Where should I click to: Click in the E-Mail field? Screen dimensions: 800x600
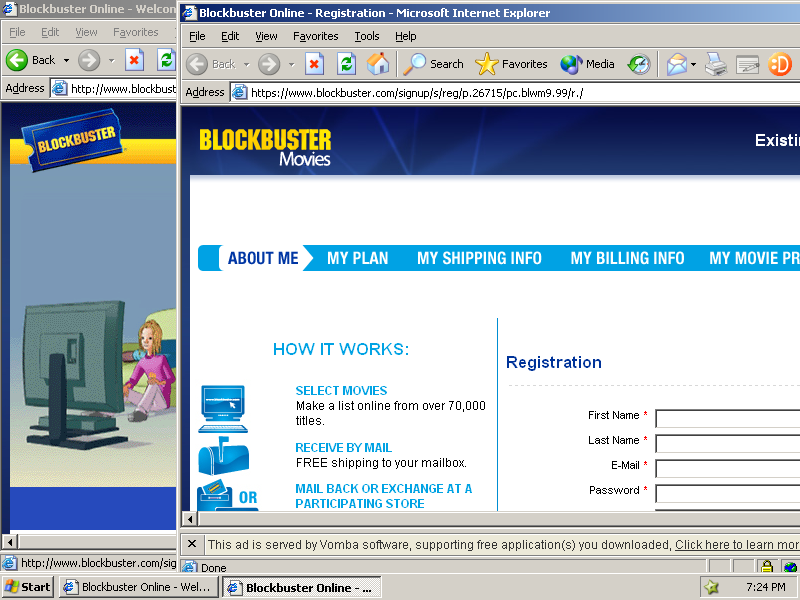(x=728, y=469)
